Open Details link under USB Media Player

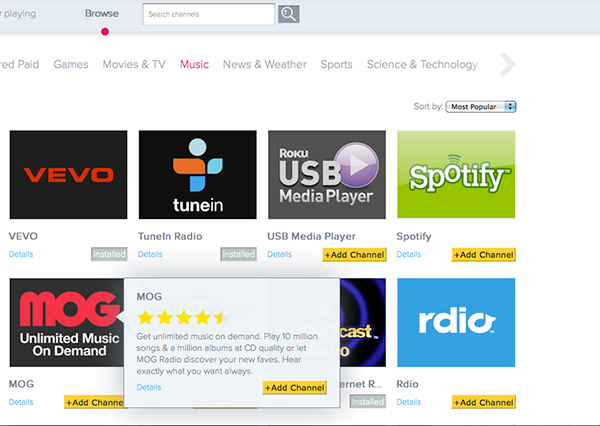[279, 254]
